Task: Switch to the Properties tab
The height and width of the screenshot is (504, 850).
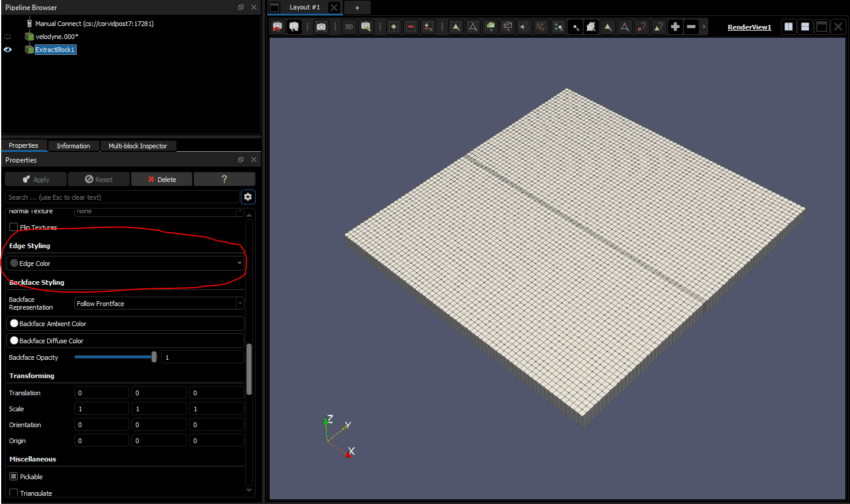Action: point(23,145)
